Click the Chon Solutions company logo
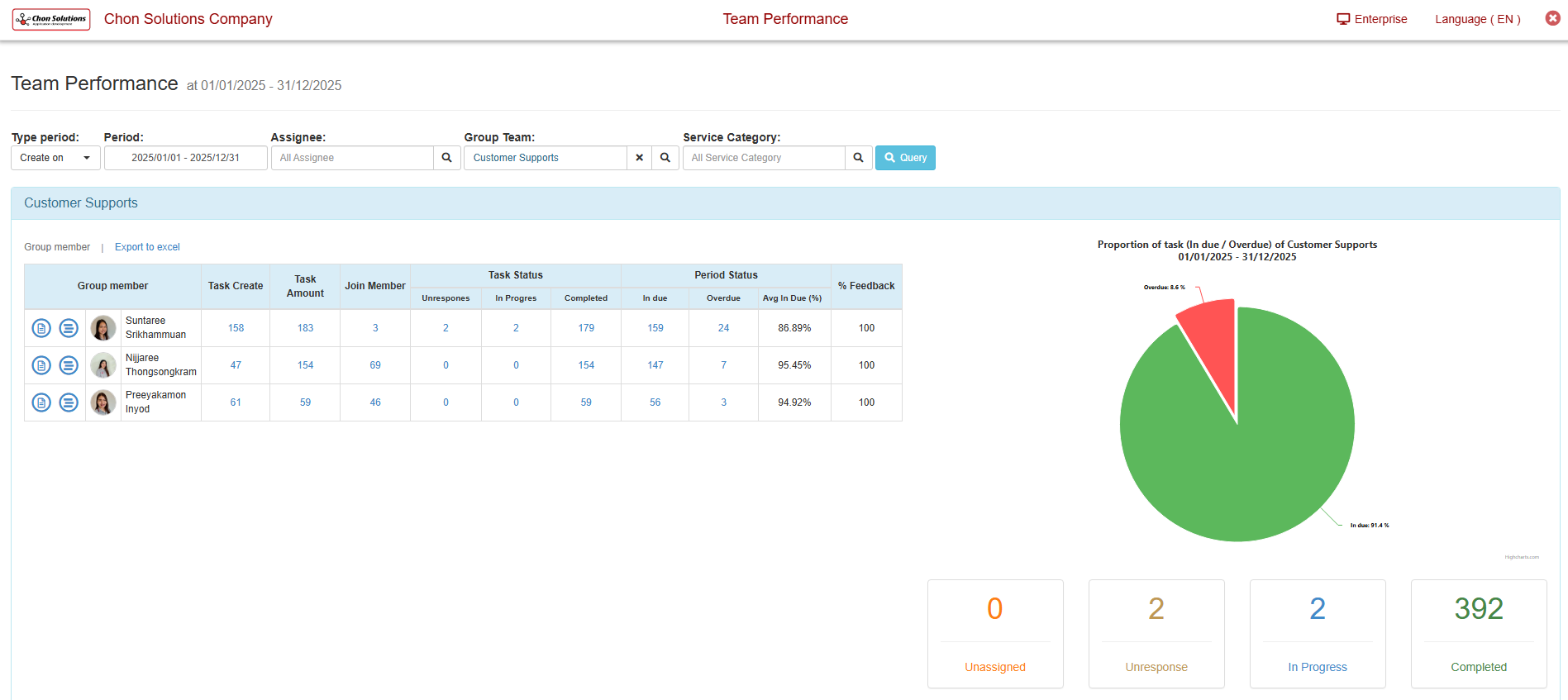The height and width of the screenshot is (700, 1568). tap(51, 19)
